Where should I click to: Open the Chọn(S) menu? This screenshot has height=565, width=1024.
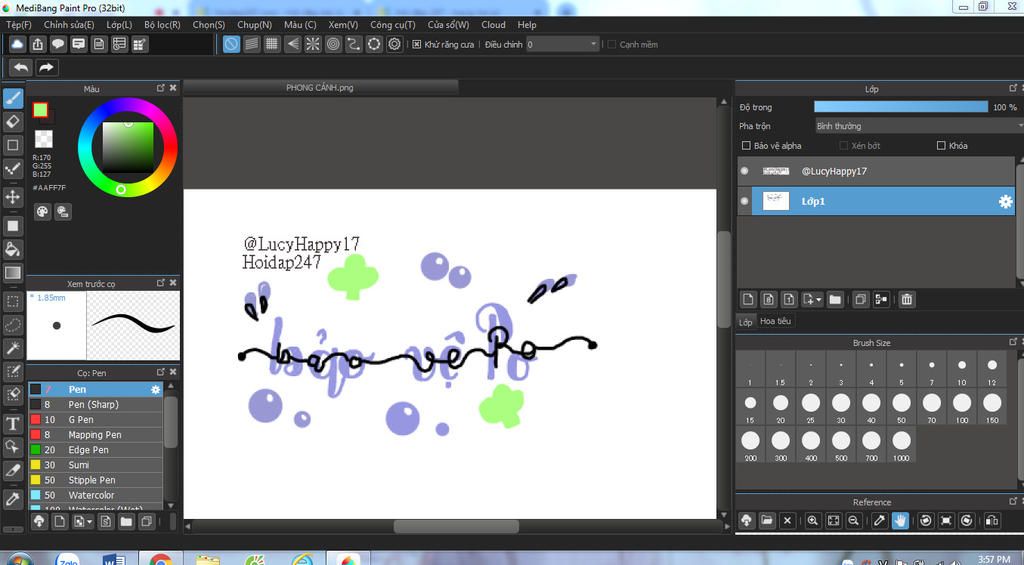(209, 25)
